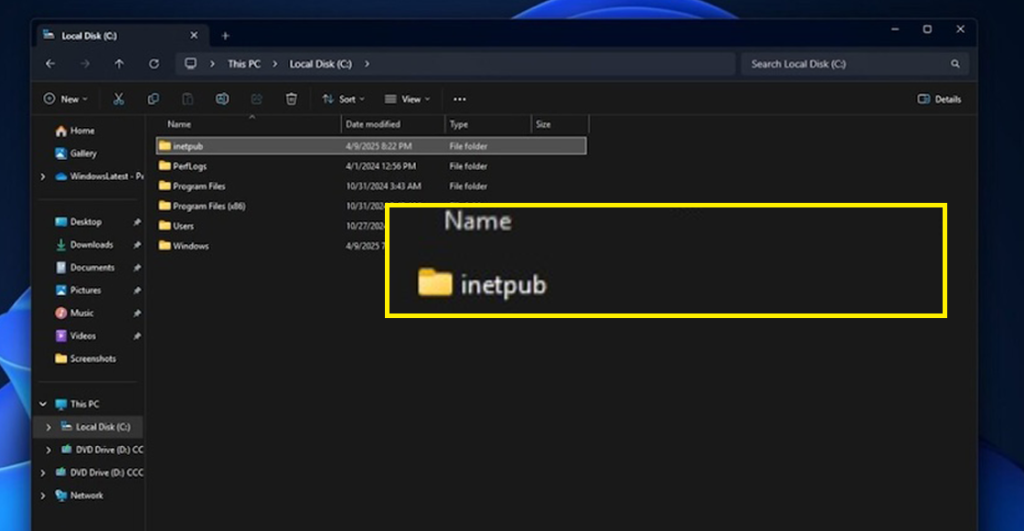This screenshot has width=1024, height=531.
Task: Click the search magnifier icon
Action: coord(955,64)
